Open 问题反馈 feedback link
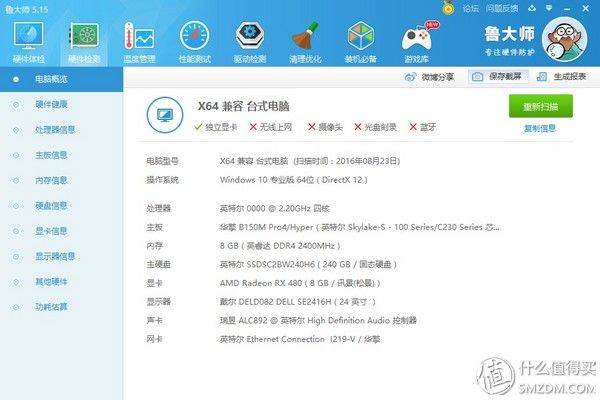The image size is (600, 400). point(502,8)
